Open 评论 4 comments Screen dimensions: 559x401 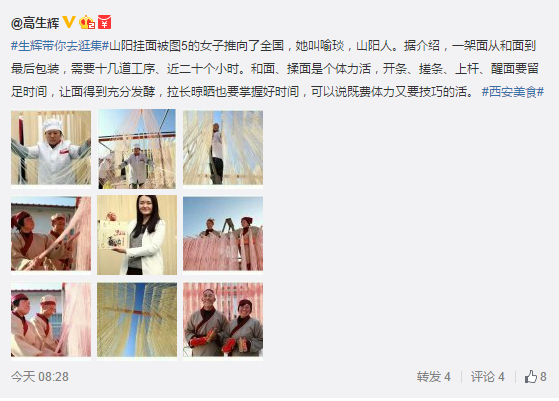[487, 376]
